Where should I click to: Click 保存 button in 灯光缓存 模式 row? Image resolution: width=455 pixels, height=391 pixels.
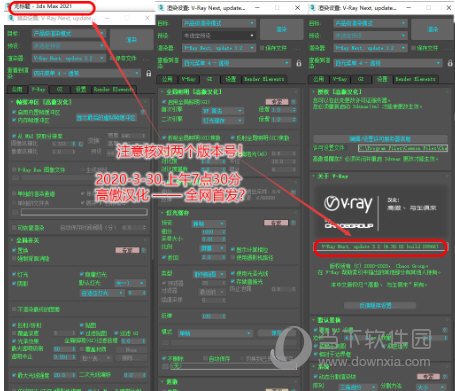click(x=276, y=333)
